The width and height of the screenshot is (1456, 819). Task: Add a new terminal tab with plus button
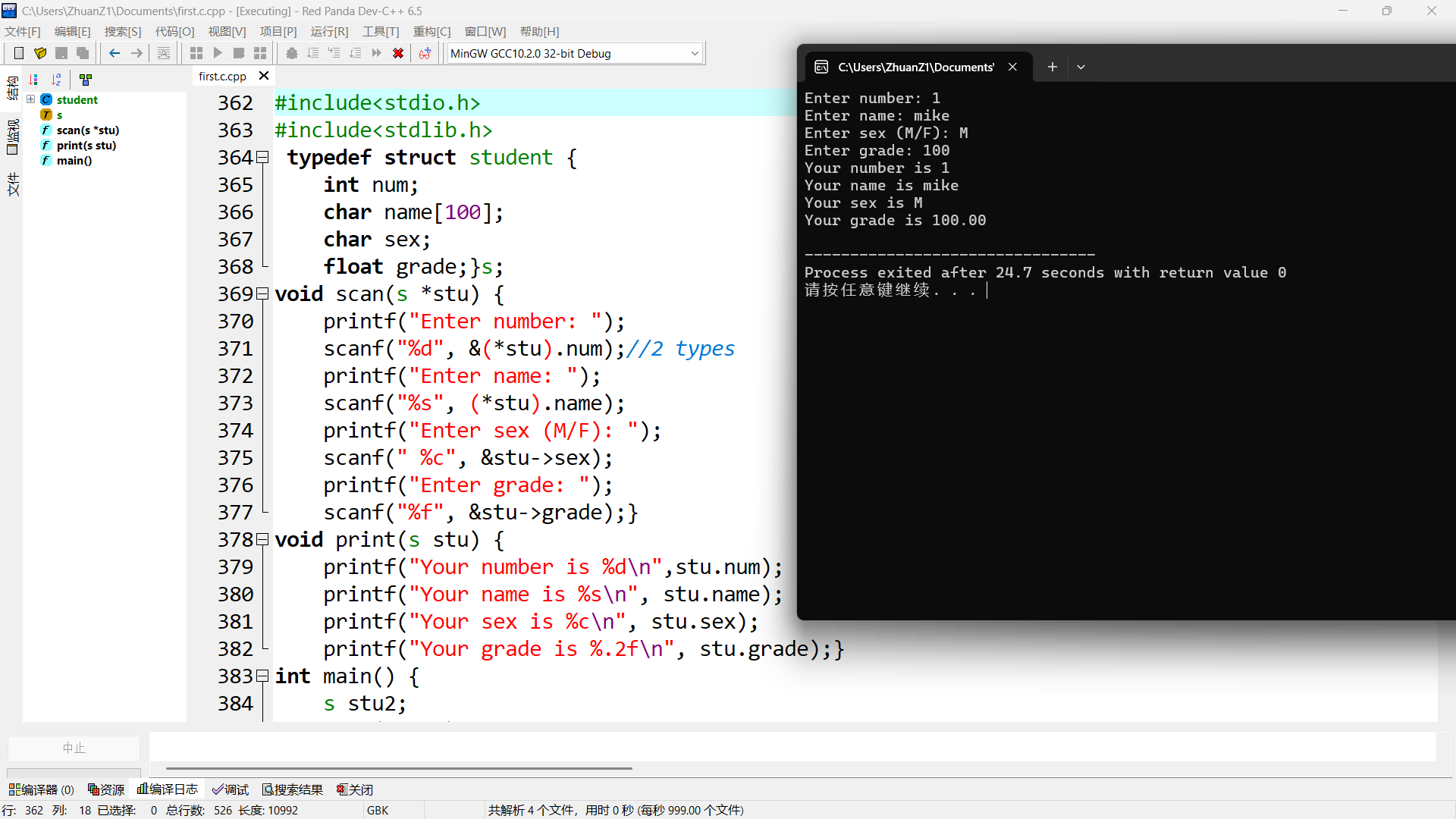tap(1052, 67)
